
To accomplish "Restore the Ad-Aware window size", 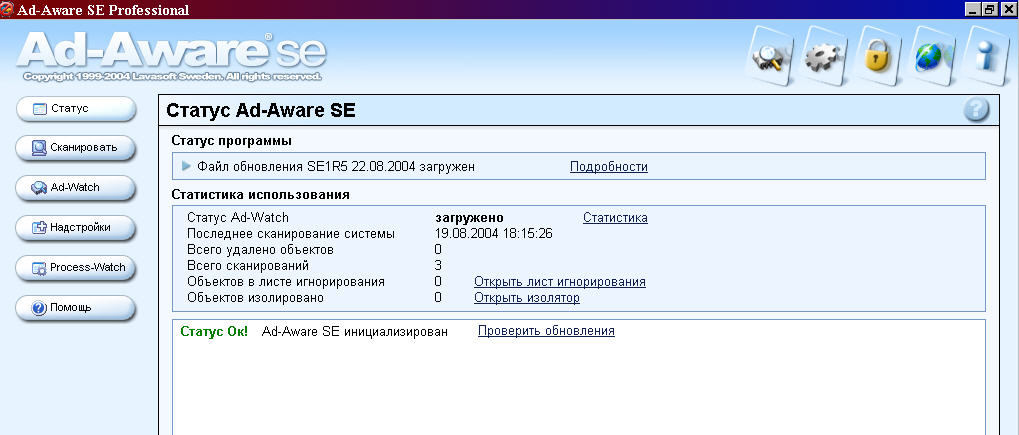I will tap(990, 9).
